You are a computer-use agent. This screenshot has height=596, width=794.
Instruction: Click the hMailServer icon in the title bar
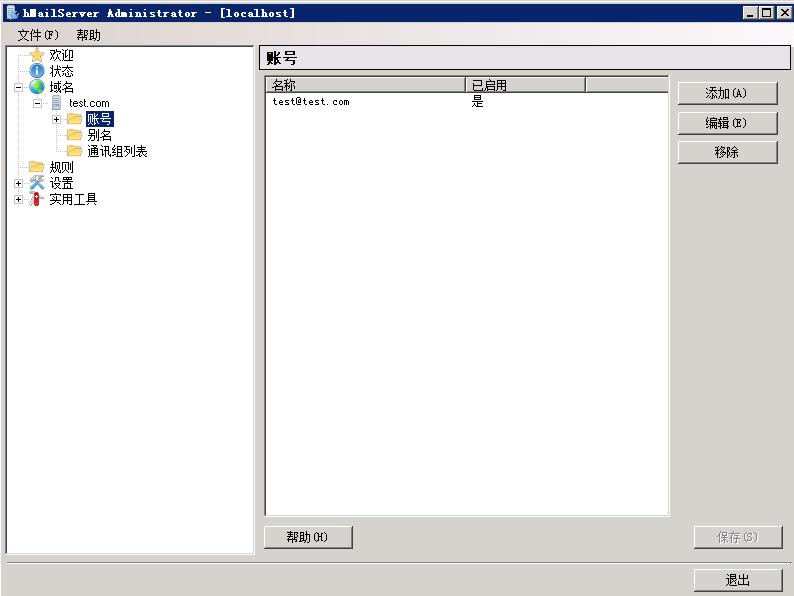(12, 12)
